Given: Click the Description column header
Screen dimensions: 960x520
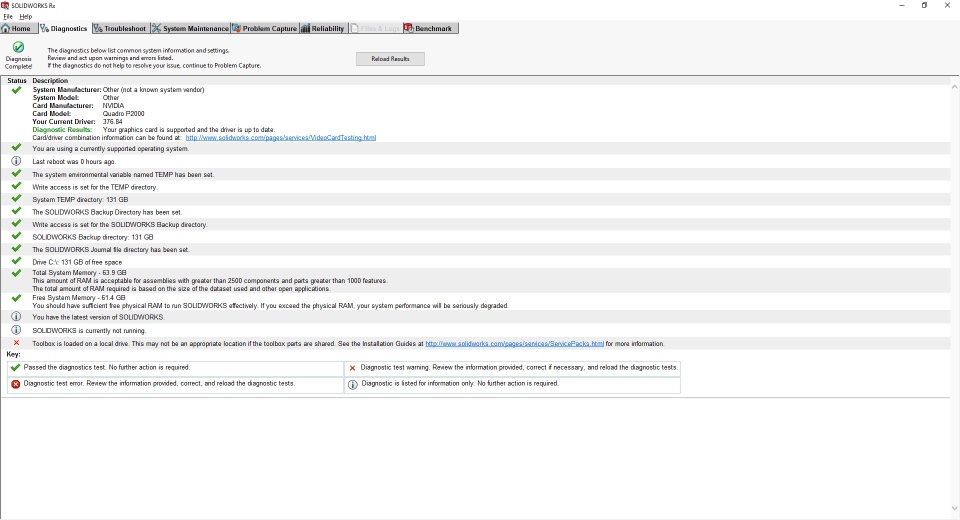Looking at the screenshot, I should tap(50, 80).
